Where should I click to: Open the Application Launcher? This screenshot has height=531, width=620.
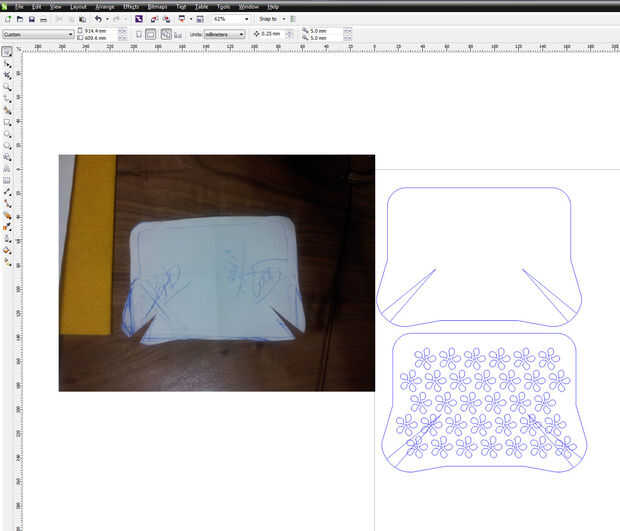tap(182, 19)
